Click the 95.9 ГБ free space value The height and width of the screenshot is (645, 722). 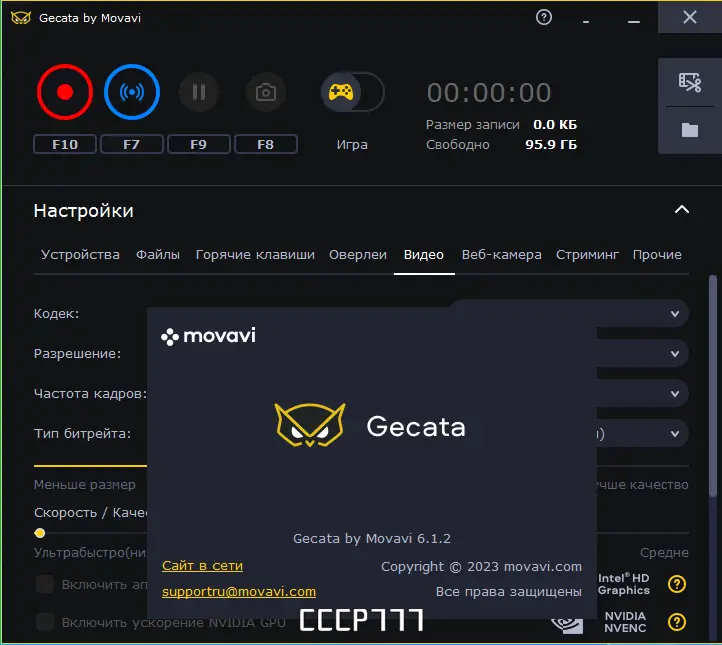(x=551, y=145)
